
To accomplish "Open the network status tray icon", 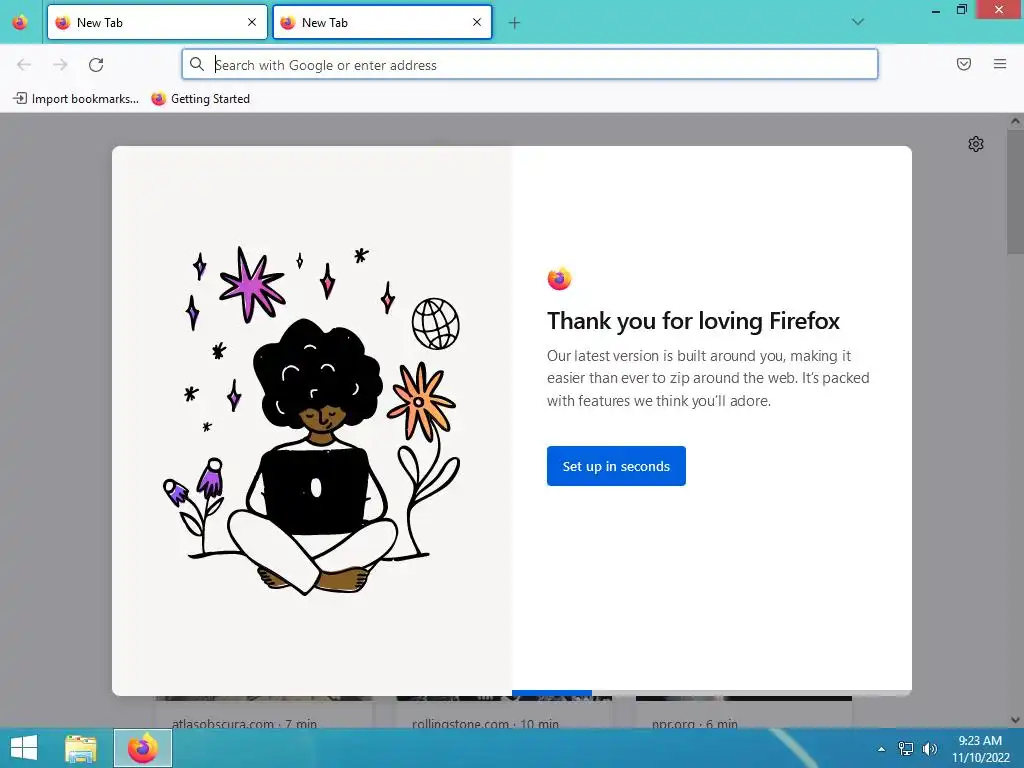I will pos(906,749).
